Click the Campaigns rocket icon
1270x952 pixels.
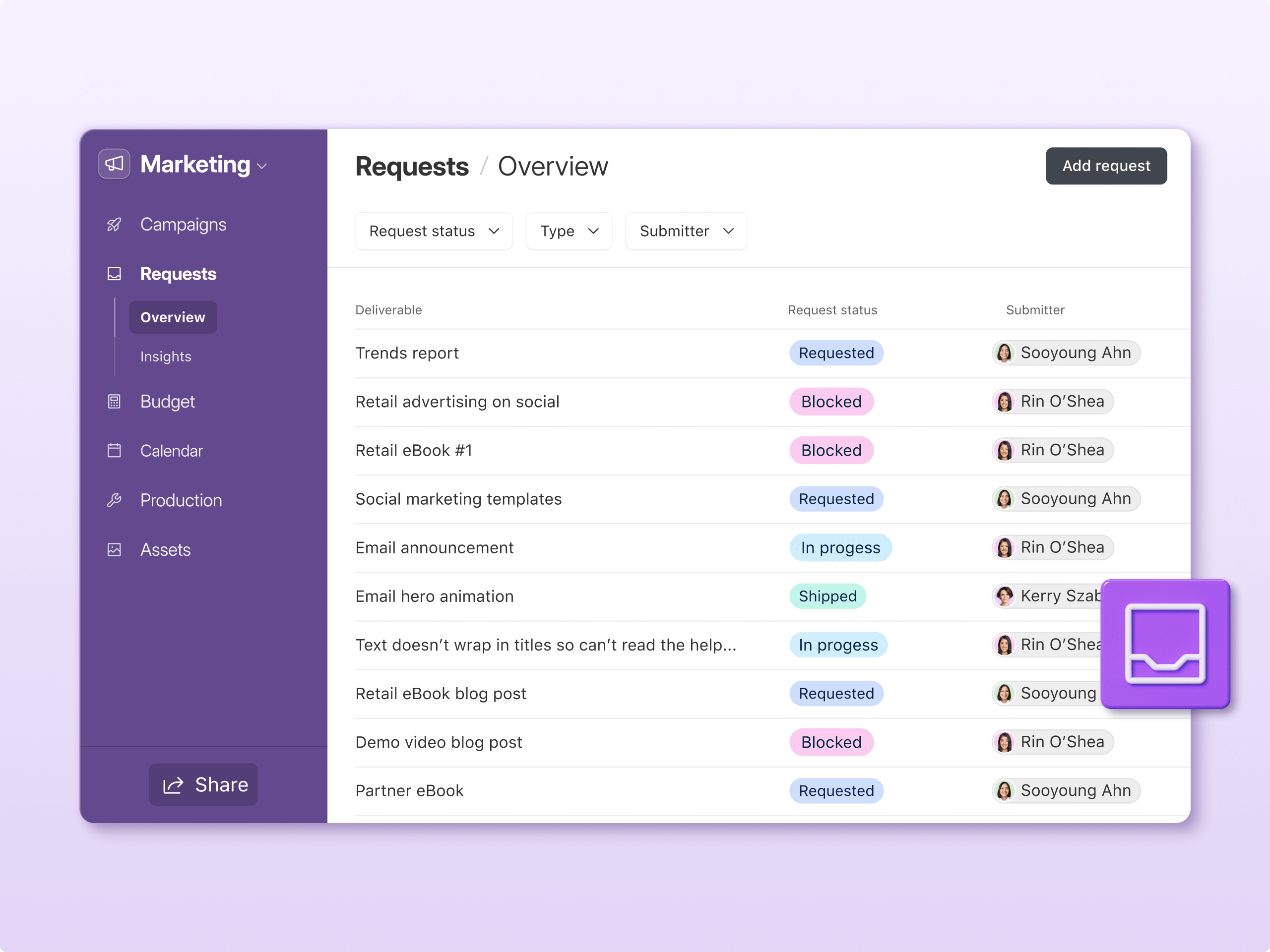114,225
